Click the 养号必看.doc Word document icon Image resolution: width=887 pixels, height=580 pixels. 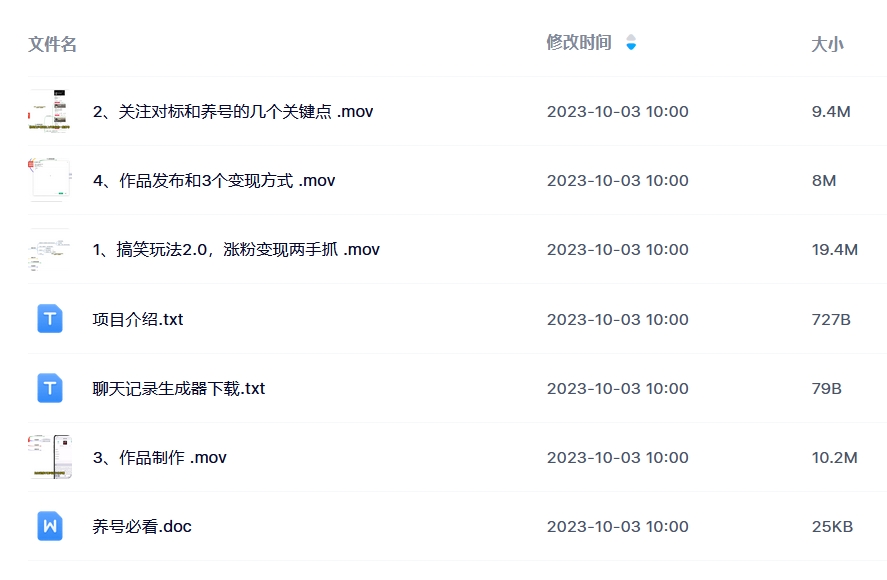[50, 526]
